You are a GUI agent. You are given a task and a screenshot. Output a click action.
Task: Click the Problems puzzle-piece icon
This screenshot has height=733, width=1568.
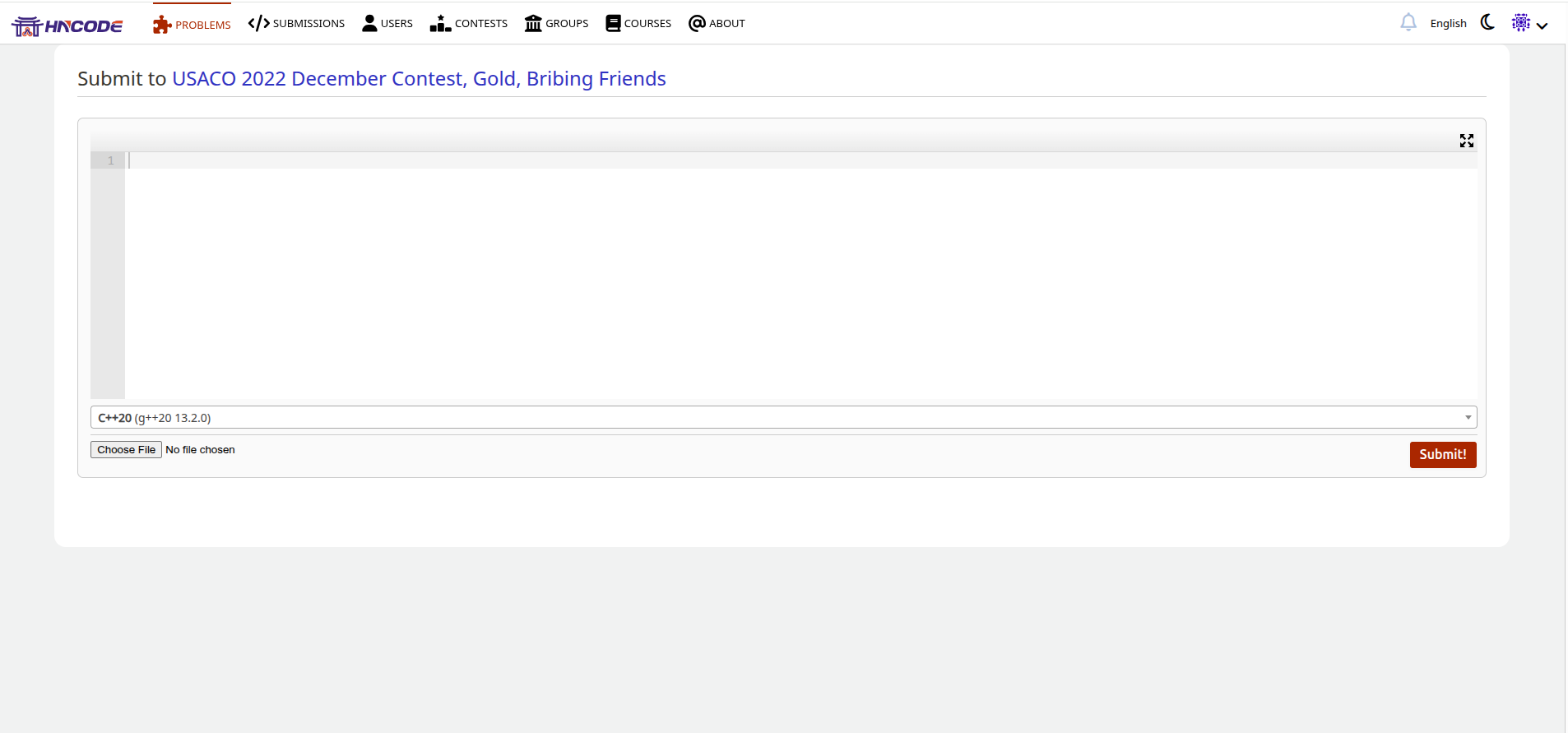pos(162,25)
